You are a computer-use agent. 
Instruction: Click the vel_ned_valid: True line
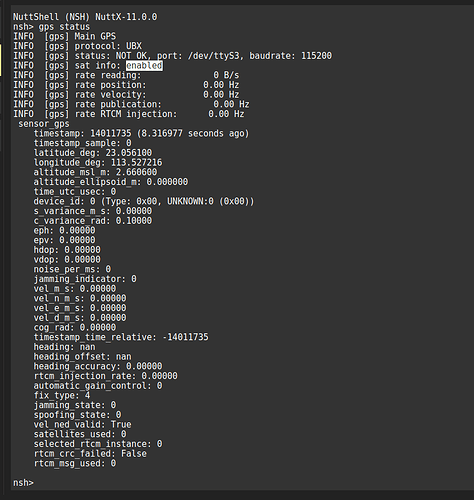82,424
